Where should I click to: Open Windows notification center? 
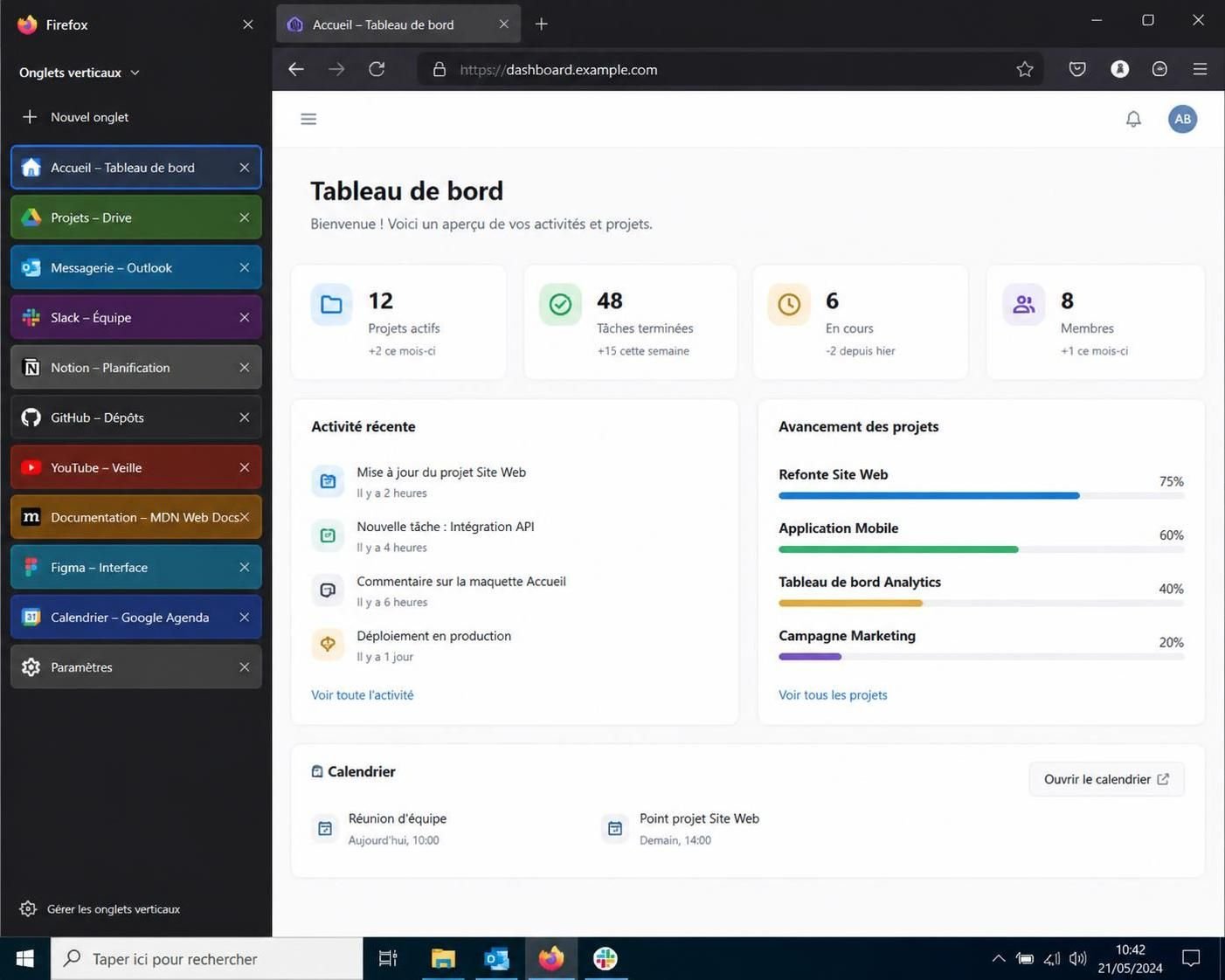pyautogui.click(x=1191, y=959)
